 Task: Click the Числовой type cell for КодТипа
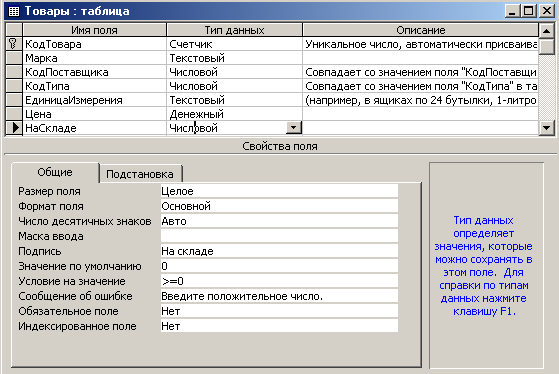coord(234,86)
